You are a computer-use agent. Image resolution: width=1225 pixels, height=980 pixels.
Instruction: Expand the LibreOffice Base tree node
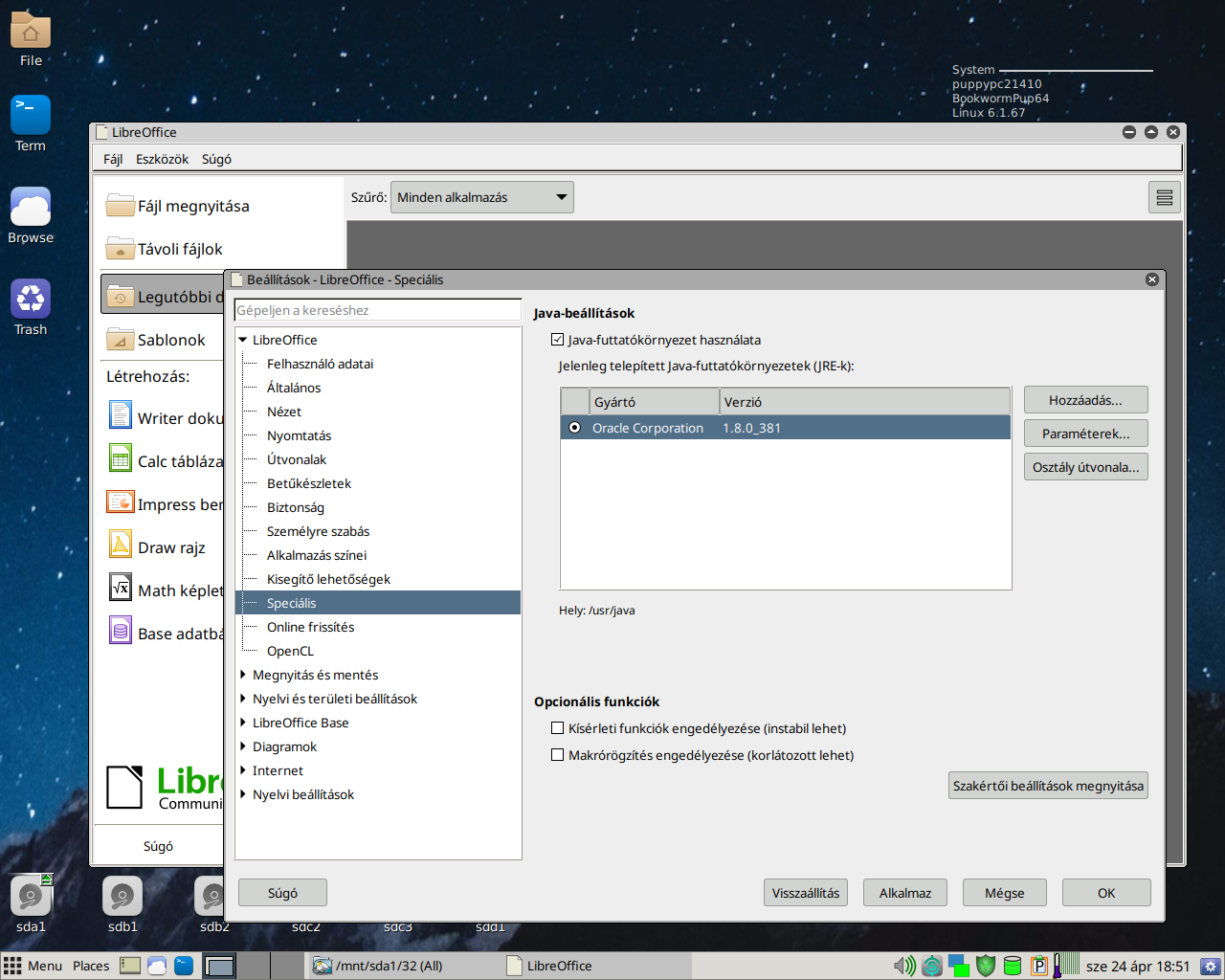coord(243,723)
